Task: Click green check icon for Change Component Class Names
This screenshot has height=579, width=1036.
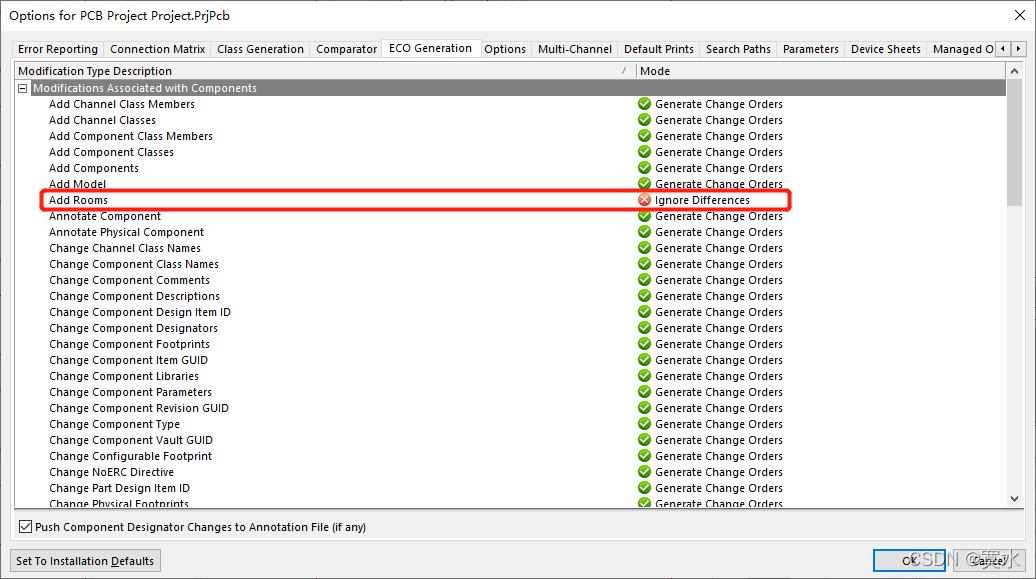Action: coord(644,264)
